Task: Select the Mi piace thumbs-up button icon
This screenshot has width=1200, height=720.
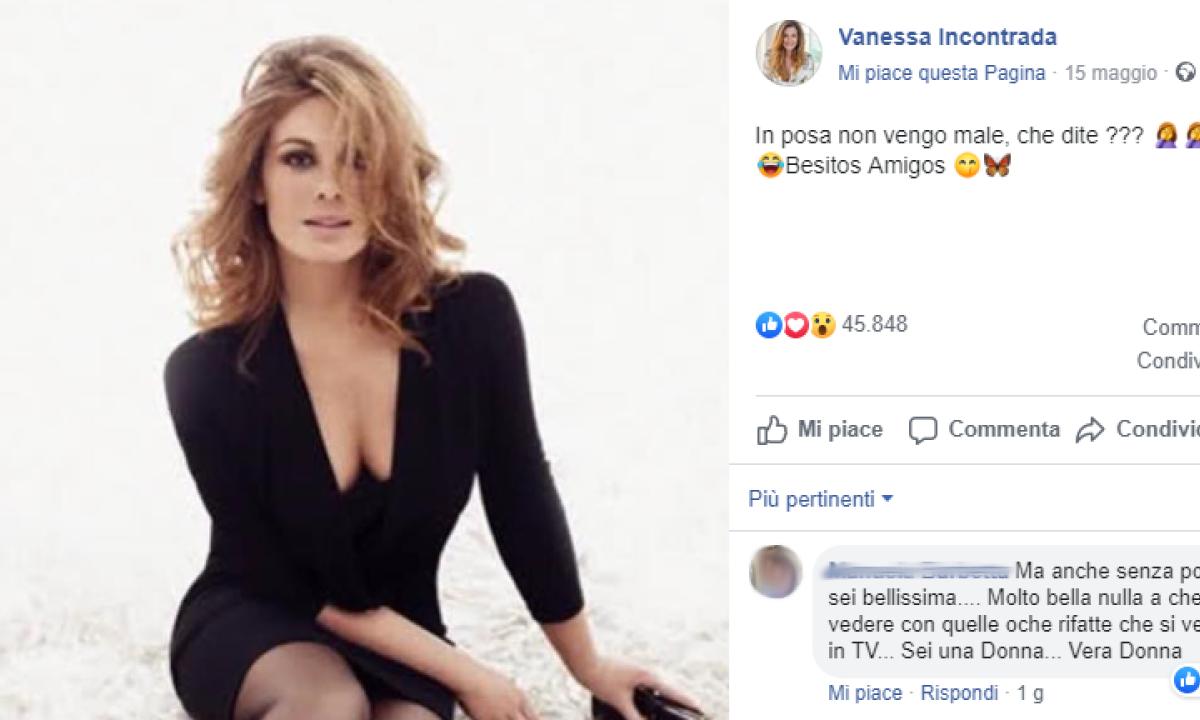Action: pos(772,429)
